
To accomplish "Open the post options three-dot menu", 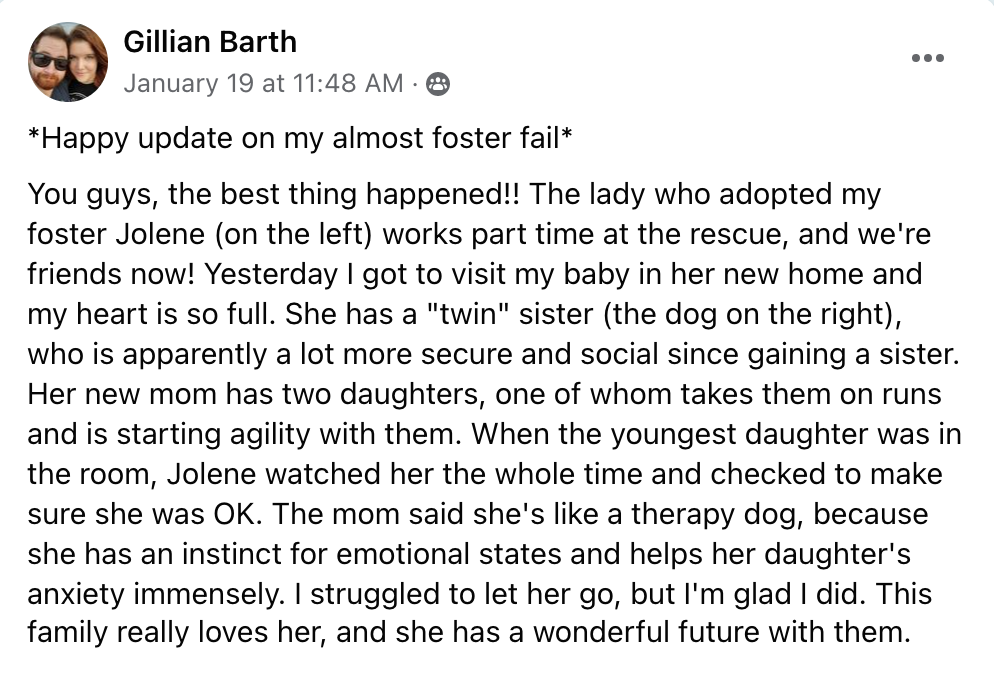I will coord(927,58).
